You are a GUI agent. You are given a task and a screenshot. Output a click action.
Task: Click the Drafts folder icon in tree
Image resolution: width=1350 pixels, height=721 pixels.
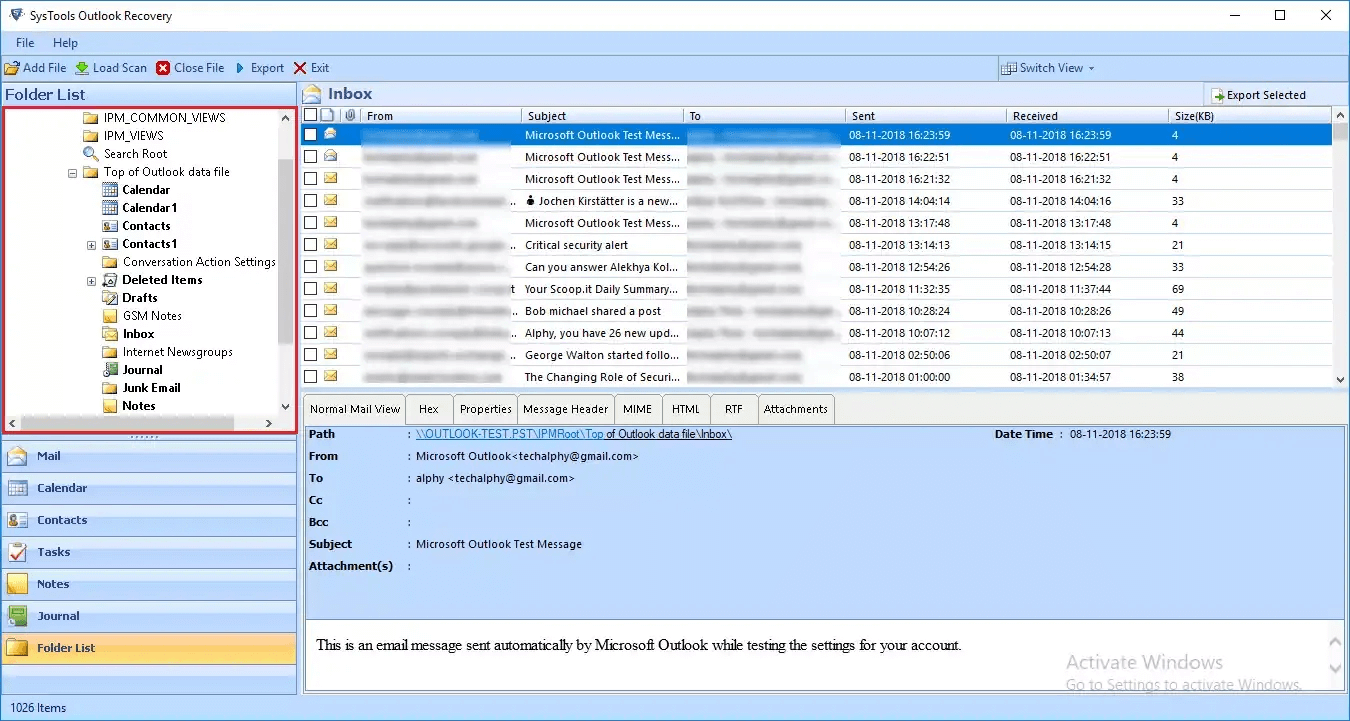(110, 298)
